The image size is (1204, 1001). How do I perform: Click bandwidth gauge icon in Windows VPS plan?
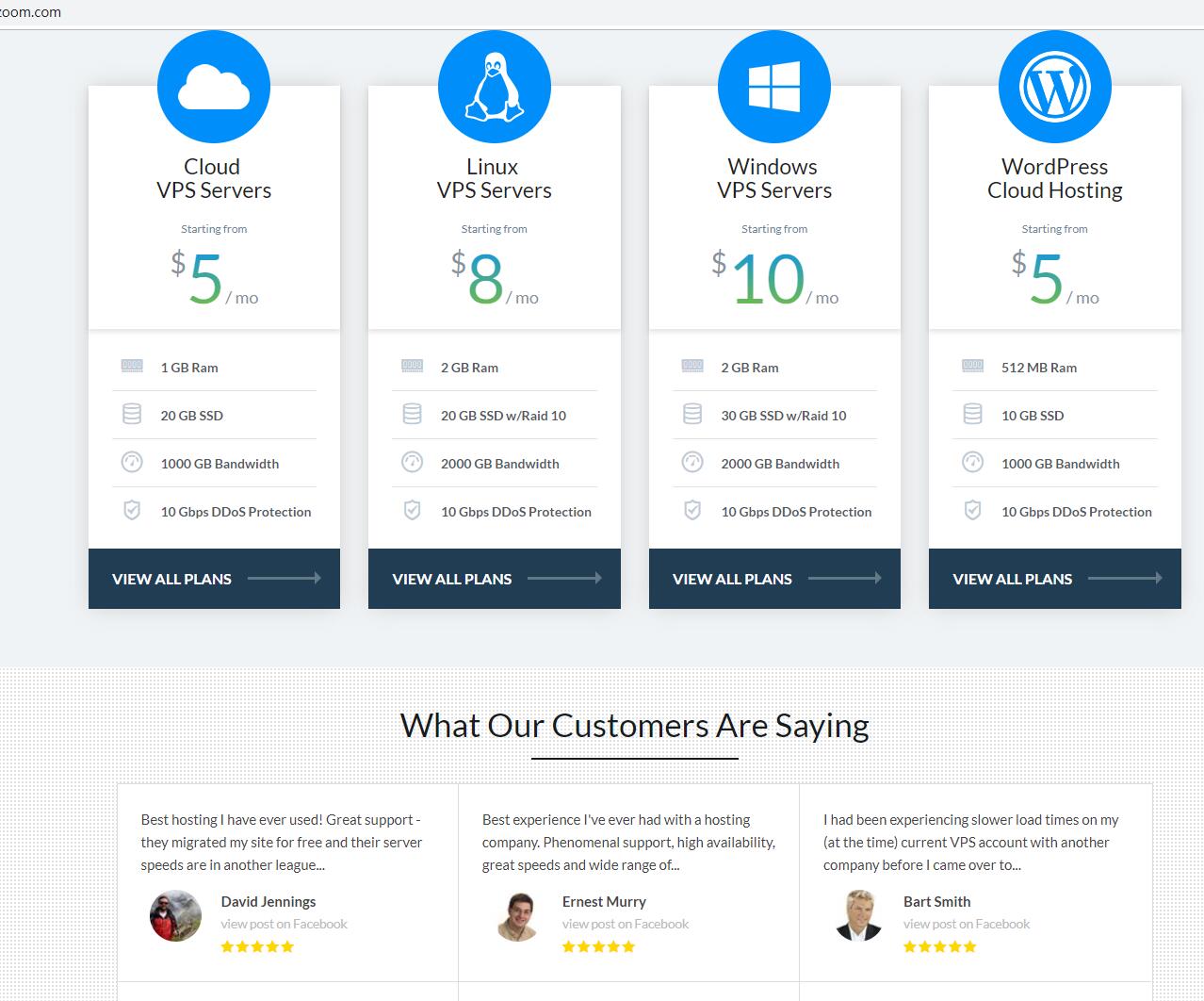click(x=692, y=463)
